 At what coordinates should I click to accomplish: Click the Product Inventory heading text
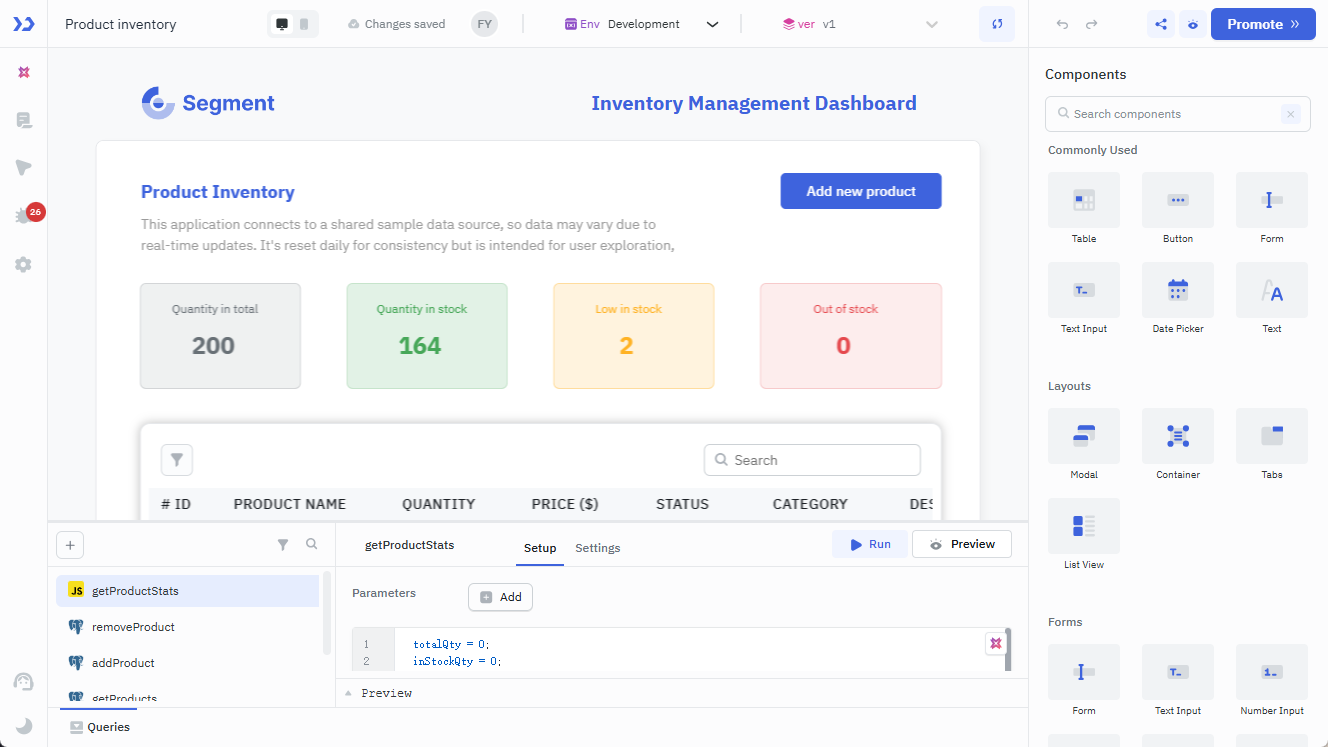point(218,192)
